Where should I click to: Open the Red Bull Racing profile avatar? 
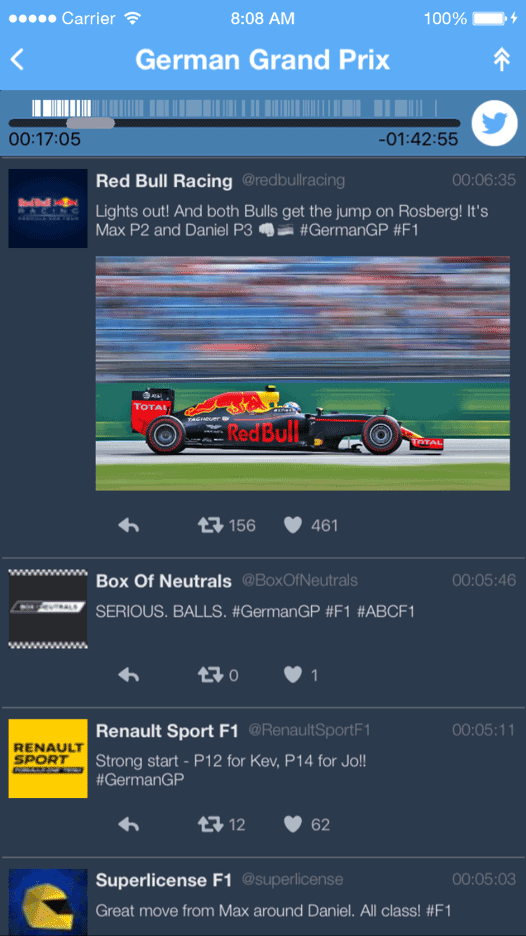(48, 208)
